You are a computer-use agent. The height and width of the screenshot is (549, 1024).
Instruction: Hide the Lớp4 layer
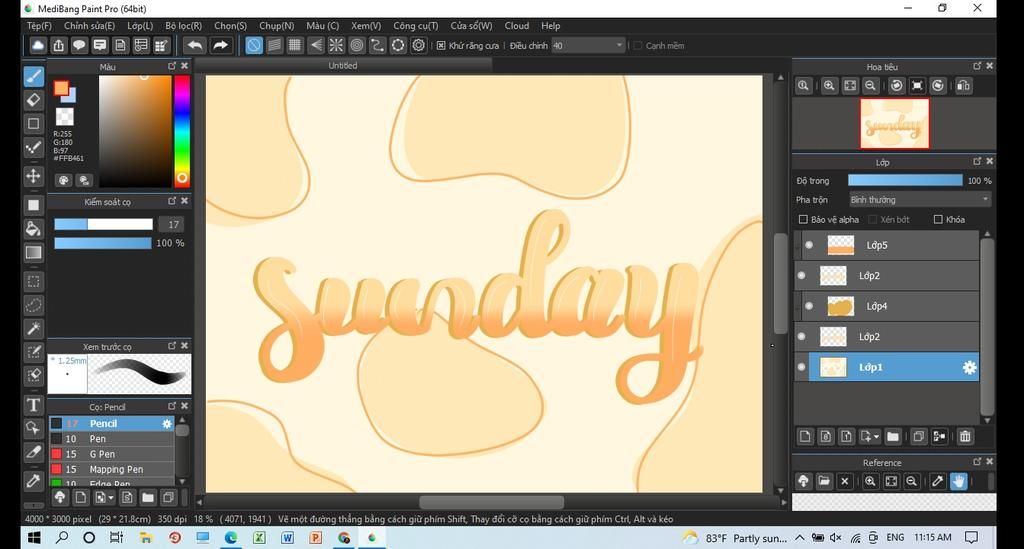tap(809, 306)
